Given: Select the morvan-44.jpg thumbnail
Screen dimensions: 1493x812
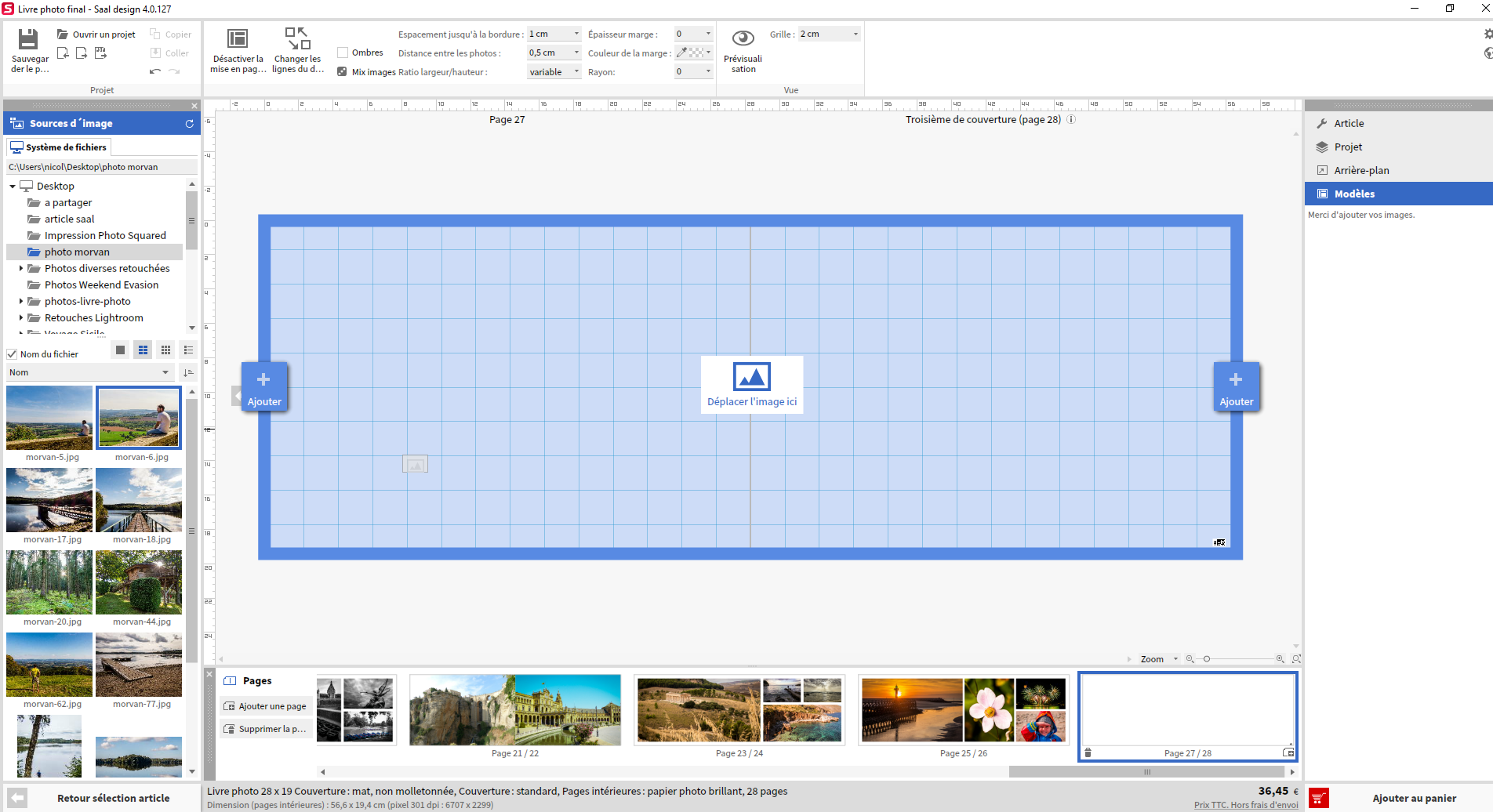Looking at the screenshot, I should (x=139, y=582).
